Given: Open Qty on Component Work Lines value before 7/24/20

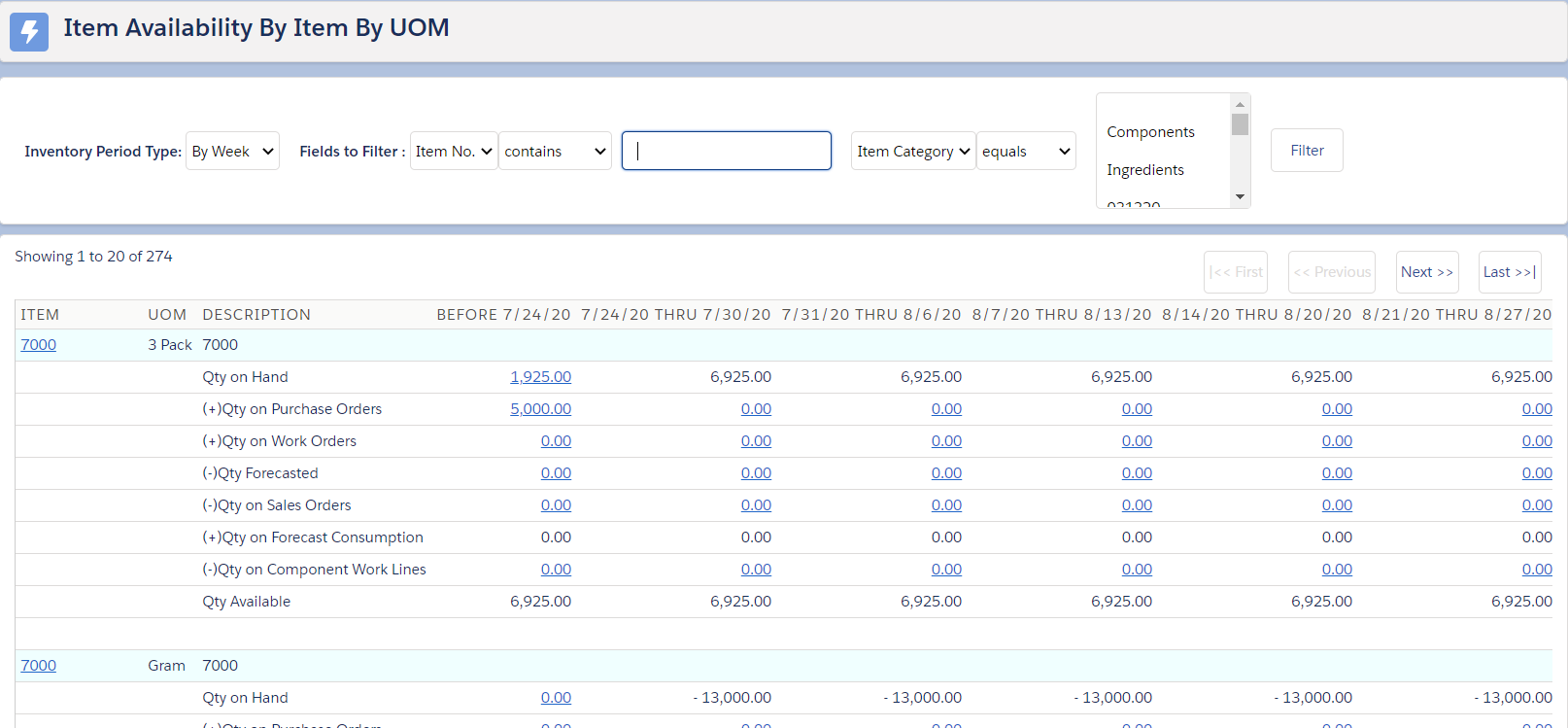Looking at the screenshot, I should (x=556, y=570).
